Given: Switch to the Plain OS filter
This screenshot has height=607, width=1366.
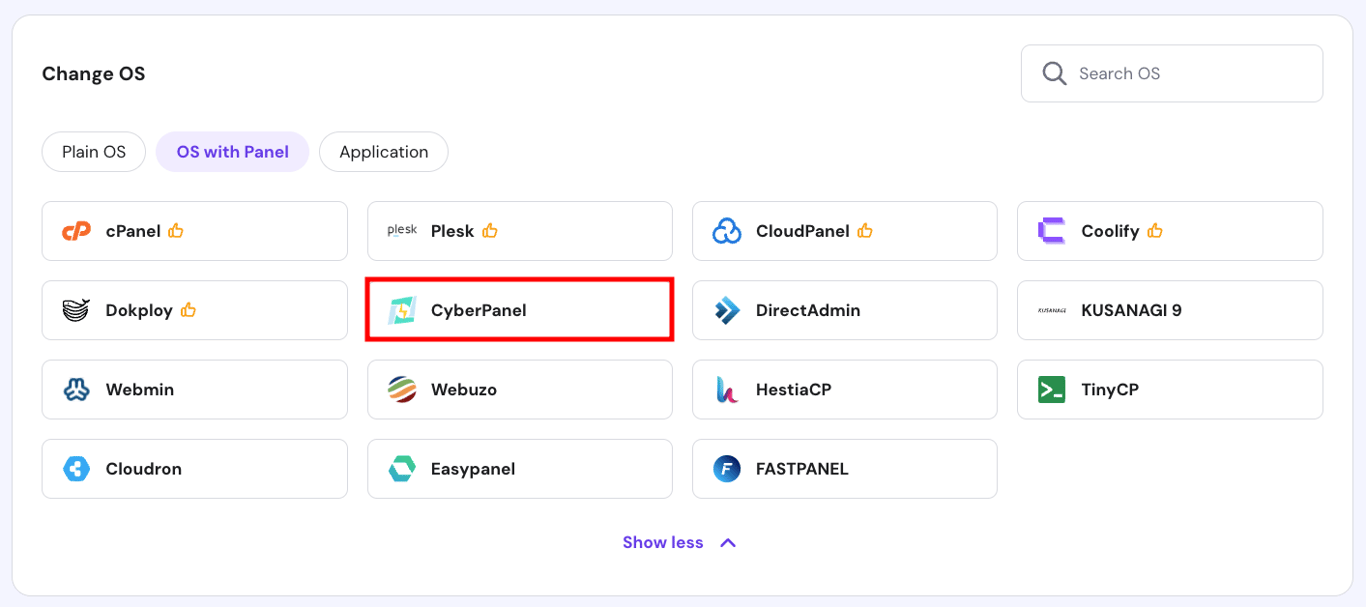Looking at the screenshot, I should tap(93, 151).
